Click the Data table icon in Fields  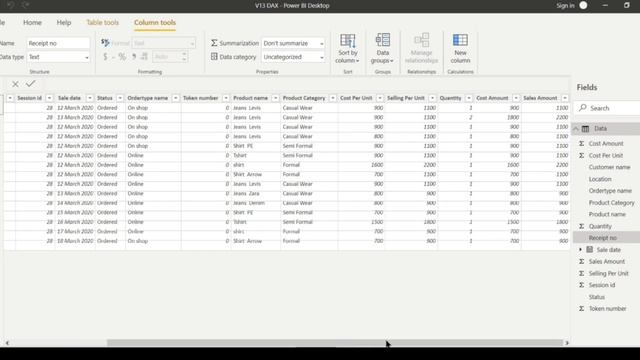[x=585, y=129]
